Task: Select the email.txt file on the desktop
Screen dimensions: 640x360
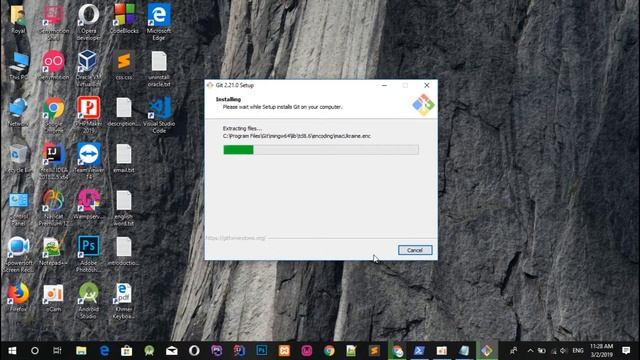Action: point(124,159)
